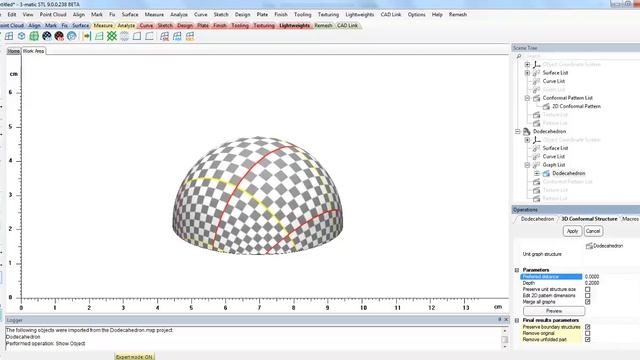Toggle Preserve unit structure size checkbox
The width and height of the screenshot is (640, 360).
coord(587,289)
